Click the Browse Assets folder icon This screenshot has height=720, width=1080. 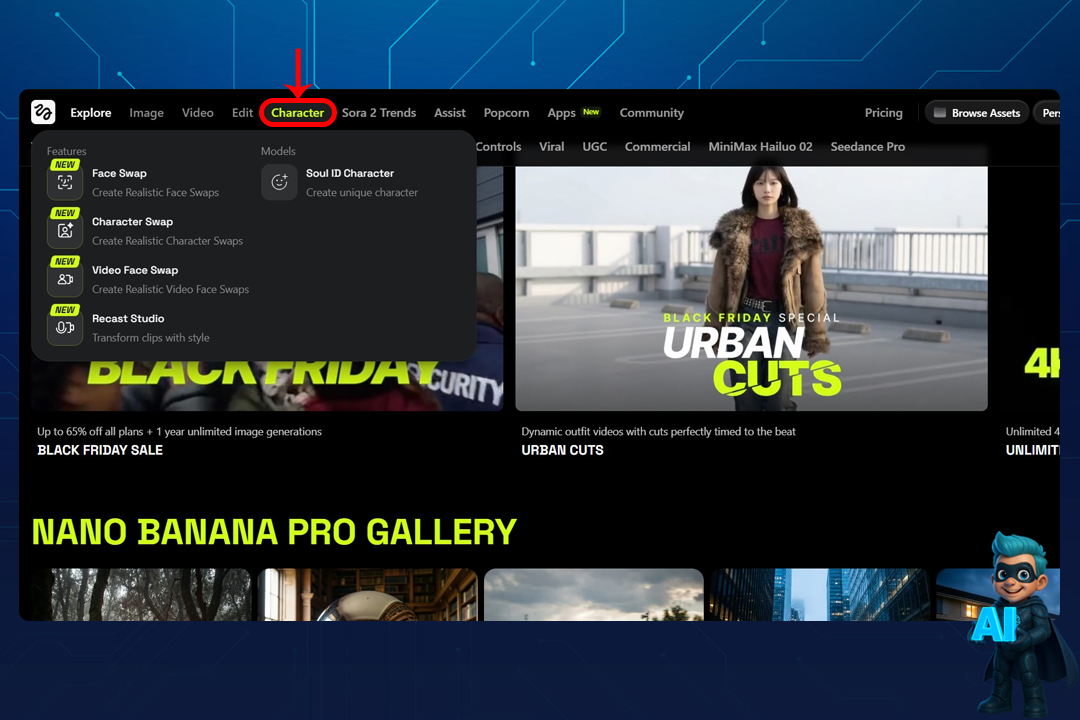click(940, 113)
